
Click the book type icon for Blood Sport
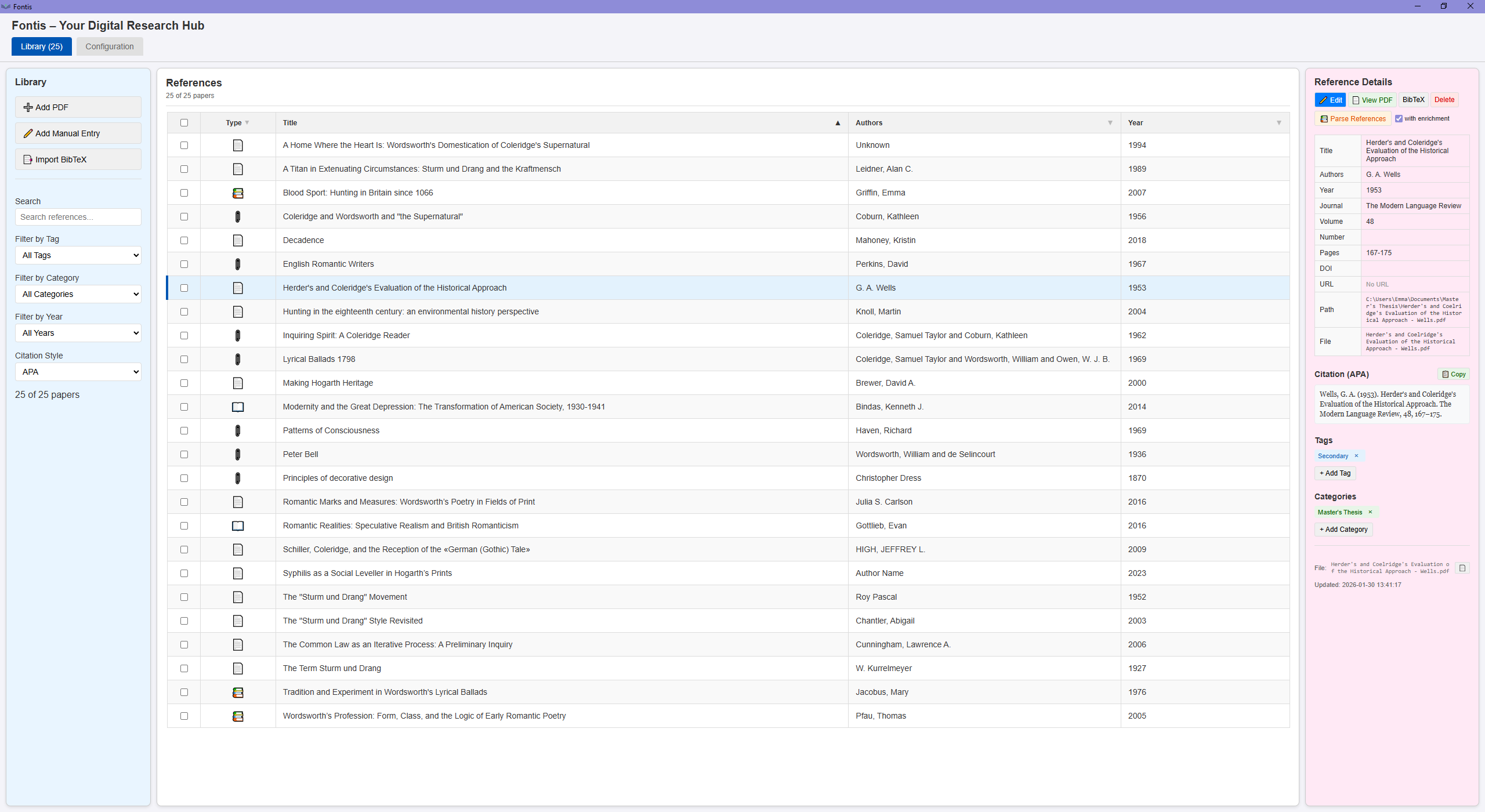pos(238,193)
